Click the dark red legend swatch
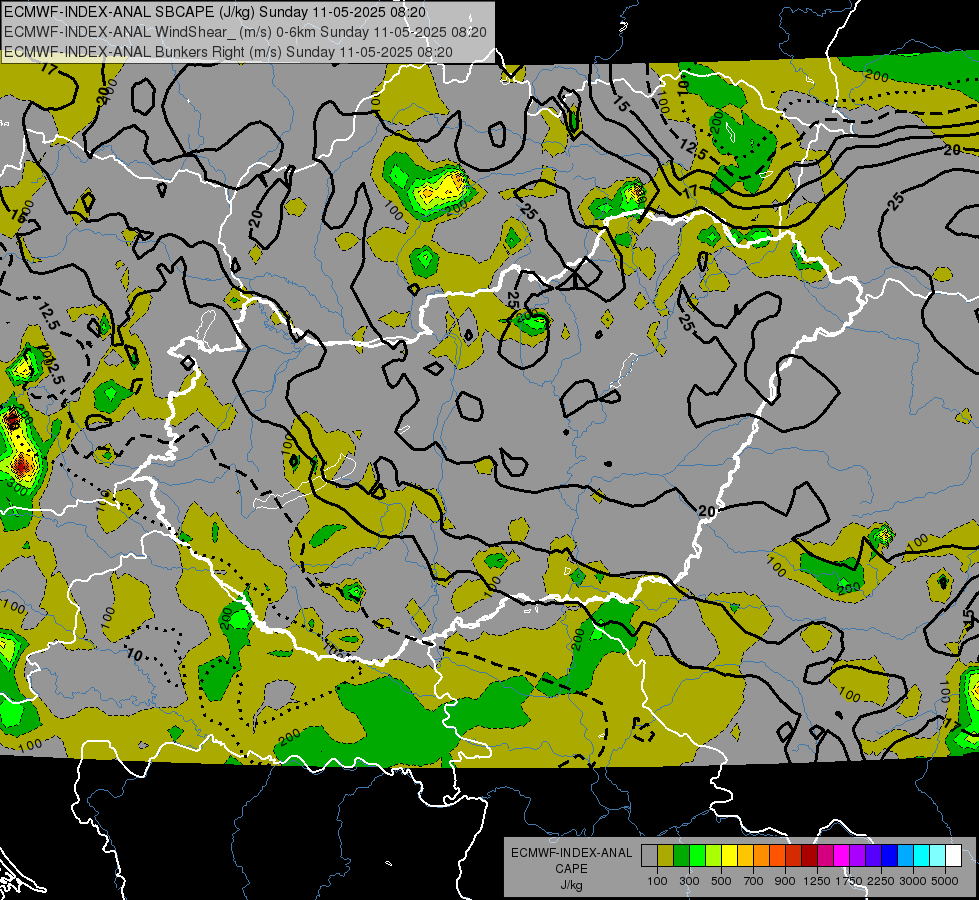 click(x=809, y=855)
